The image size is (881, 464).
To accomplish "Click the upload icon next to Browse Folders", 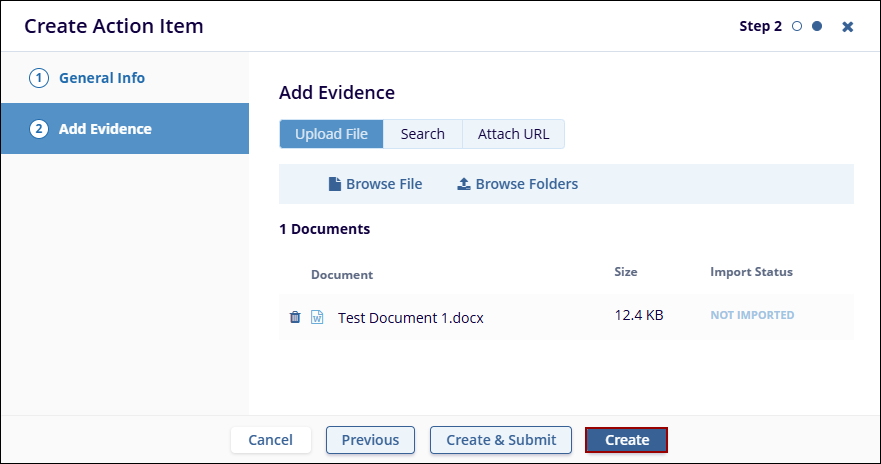I will click(464, 184).
